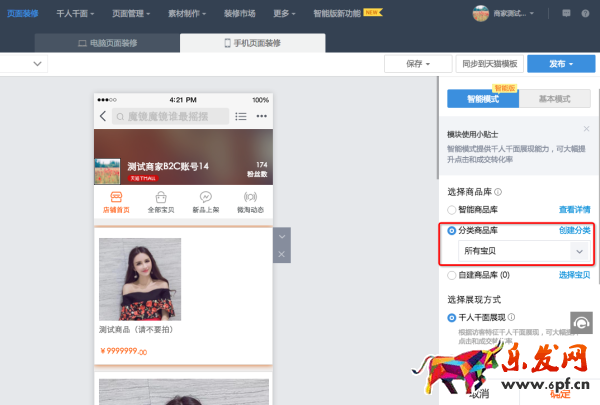Click the price ¥9999999.00
Image resolution: width=600 pixels, height=405 pixels.
coord(124,351)
